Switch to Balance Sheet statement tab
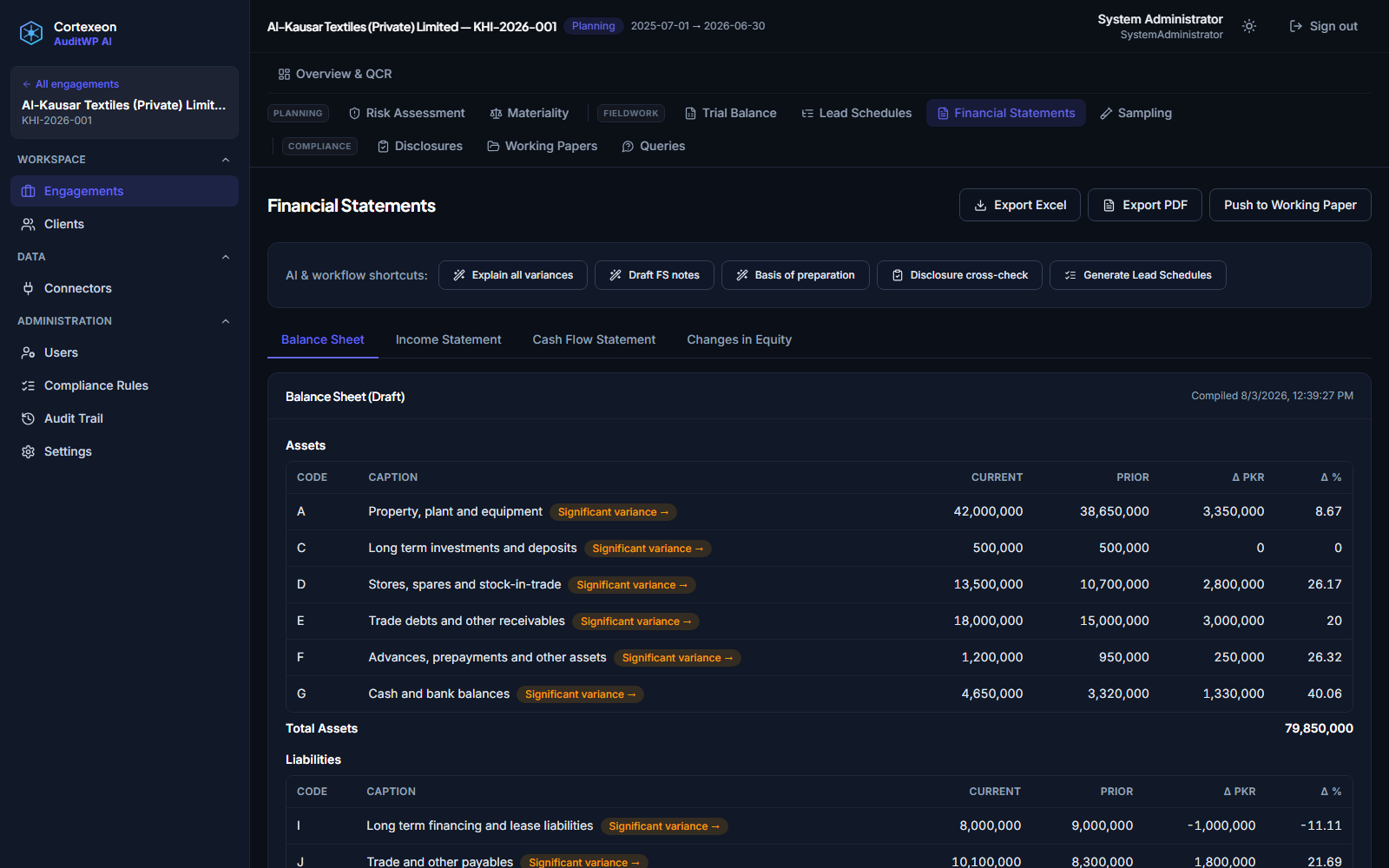Screen dimensions: 1389x868 (x=323, y=339)
